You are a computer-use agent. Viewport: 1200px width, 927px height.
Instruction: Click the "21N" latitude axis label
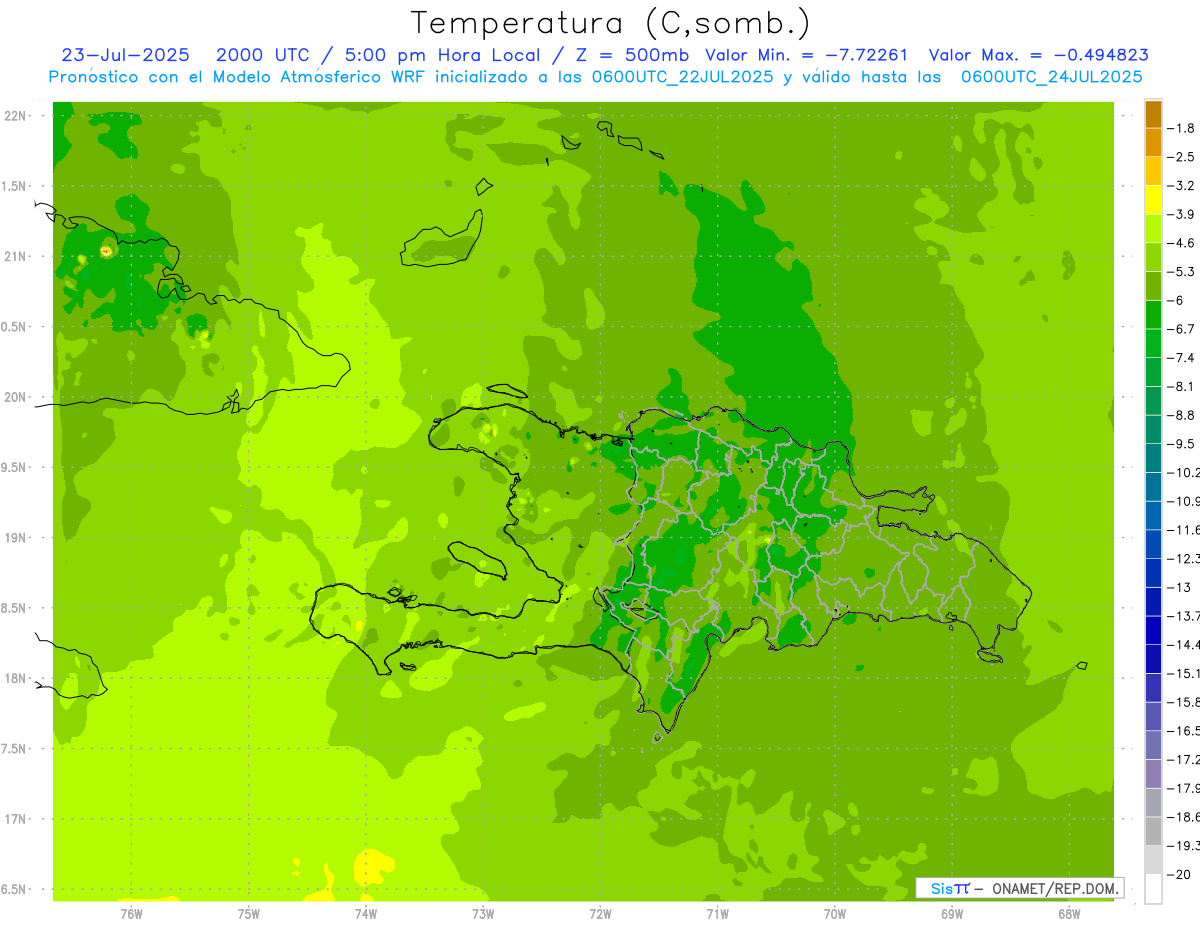[x=14, y=256]
